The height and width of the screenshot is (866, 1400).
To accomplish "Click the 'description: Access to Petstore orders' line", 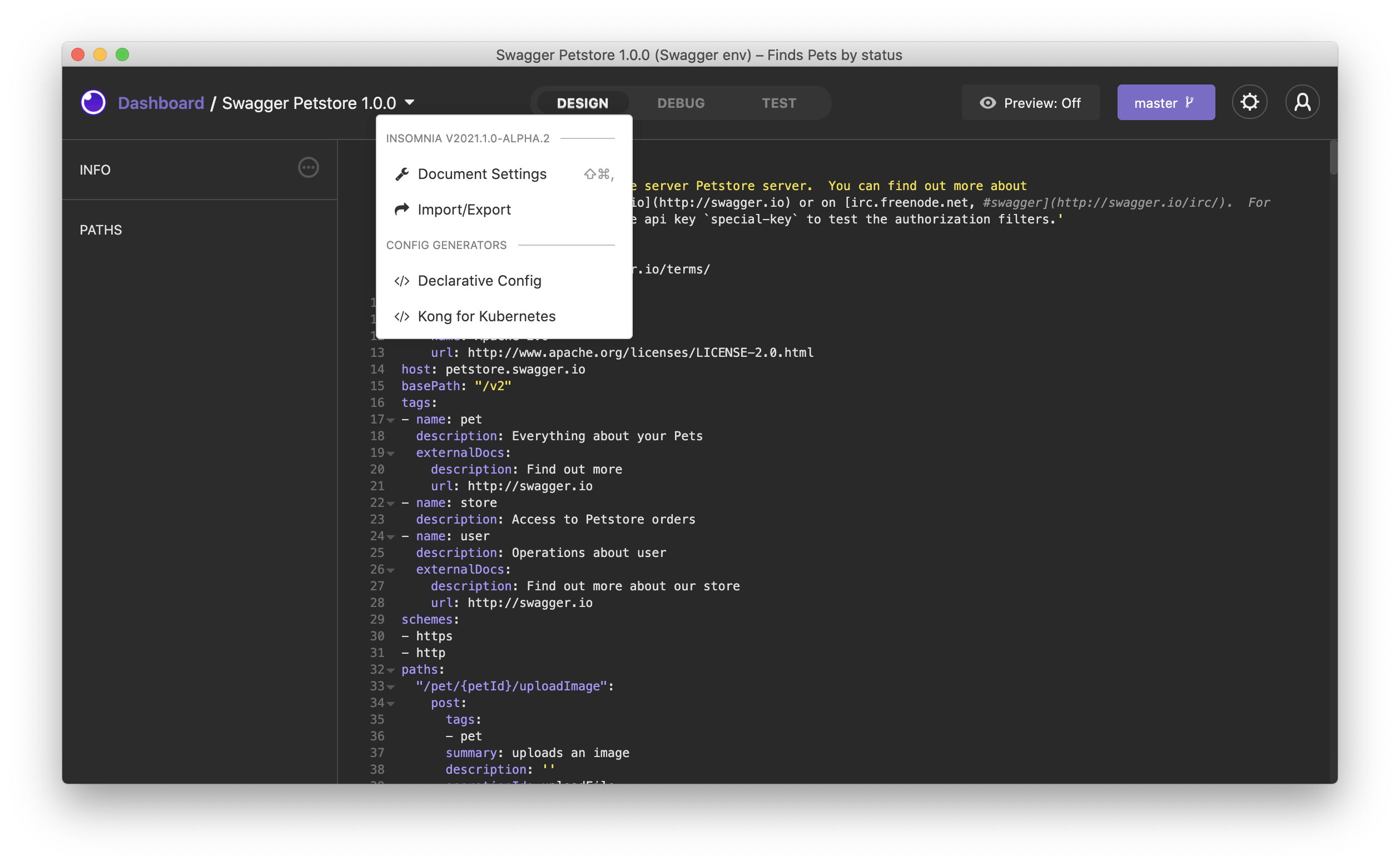I will (555, 520).
